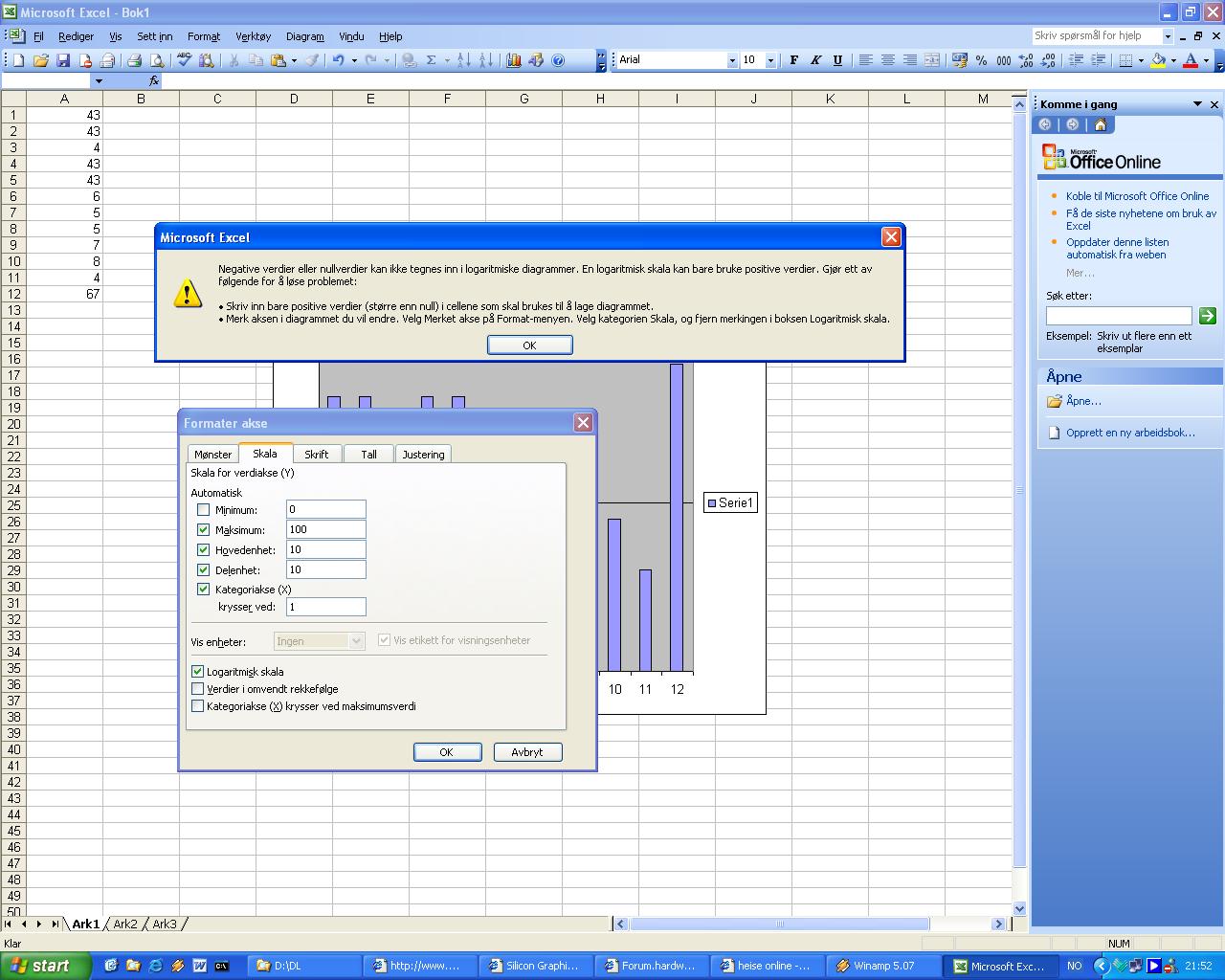Open the Arial font name dropdown
Image resolution: width=1225 pixels, height=980 pixels.
pos(732,60)
